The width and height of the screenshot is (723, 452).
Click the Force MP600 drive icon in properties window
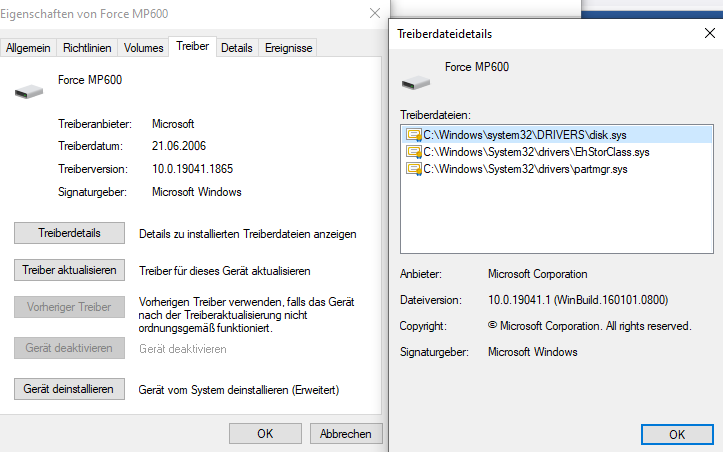point(29,91)
